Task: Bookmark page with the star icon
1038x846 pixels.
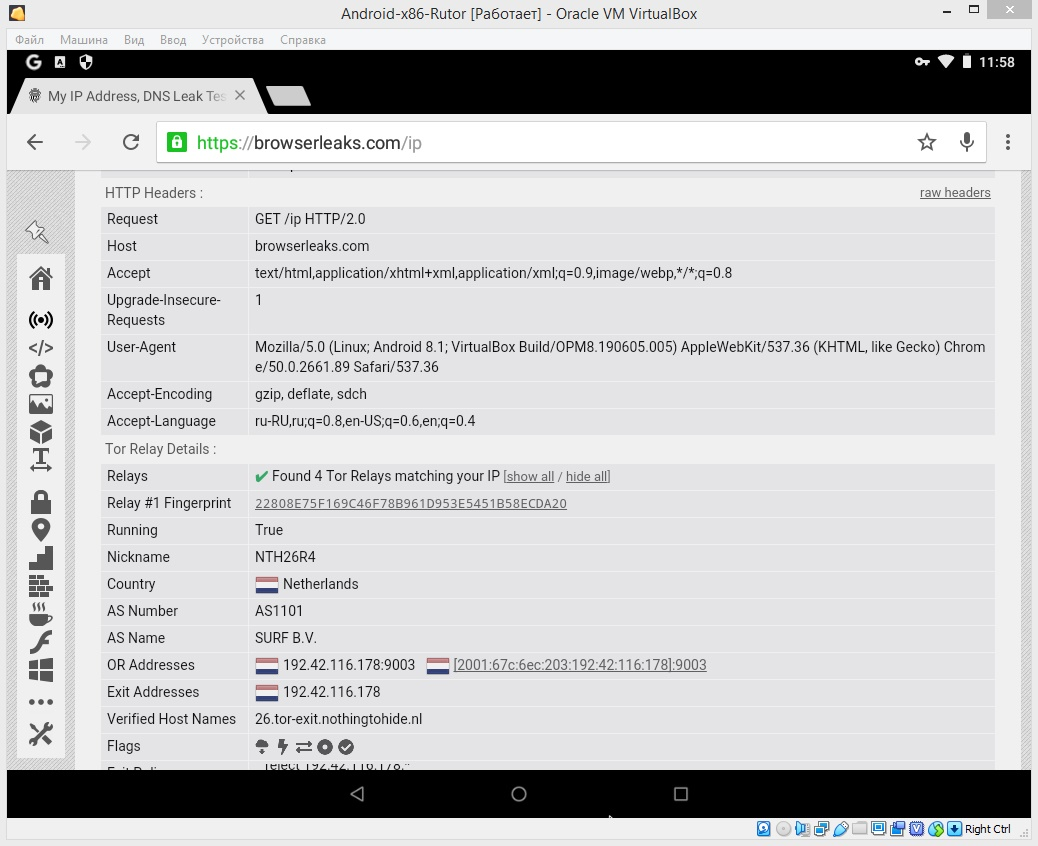Action: pos(927,142)
